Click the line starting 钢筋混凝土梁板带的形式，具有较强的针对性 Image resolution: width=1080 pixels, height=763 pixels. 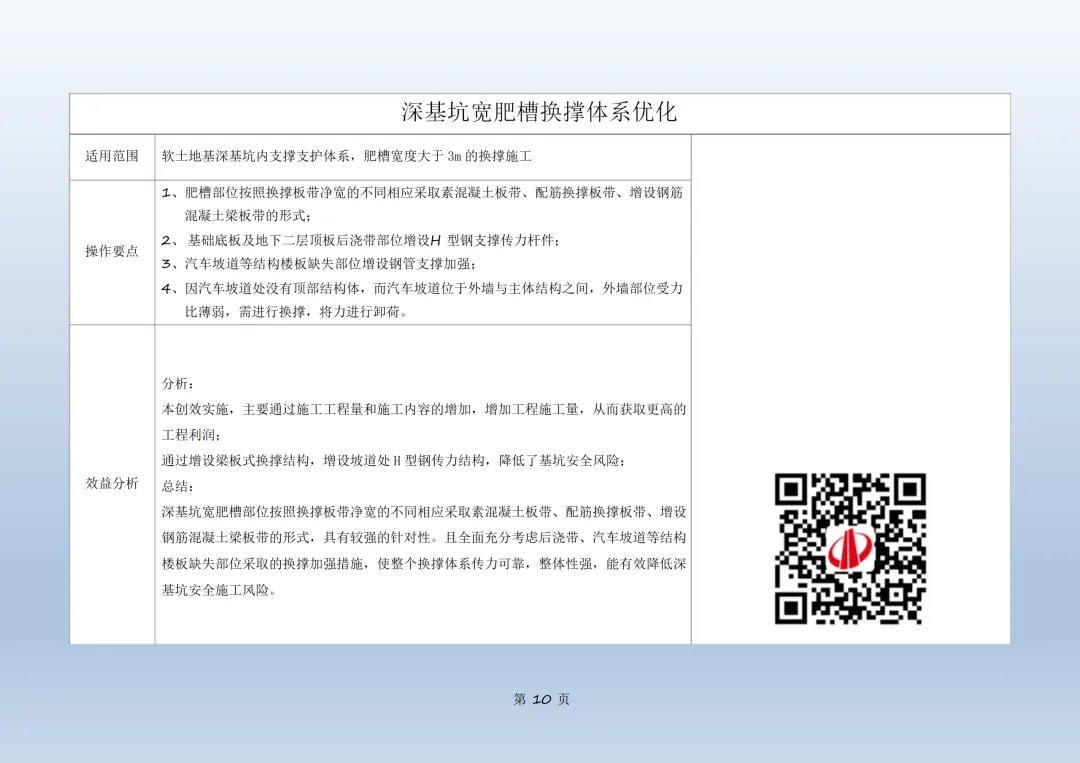[424, 538]
